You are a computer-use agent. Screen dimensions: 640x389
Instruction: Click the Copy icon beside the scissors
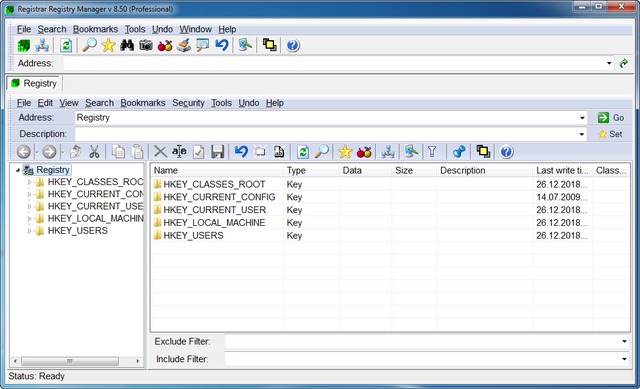(118, 152)
